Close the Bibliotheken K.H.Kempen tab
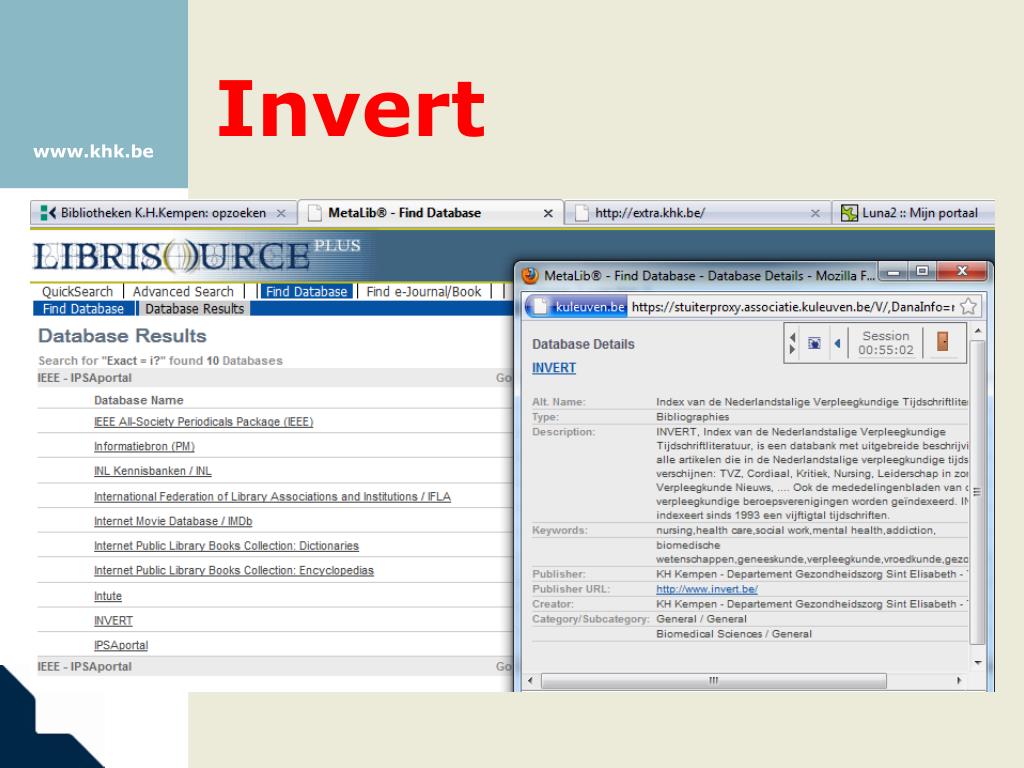Image resolution: width=1024 pixels, height=768 pixels. 281,213
